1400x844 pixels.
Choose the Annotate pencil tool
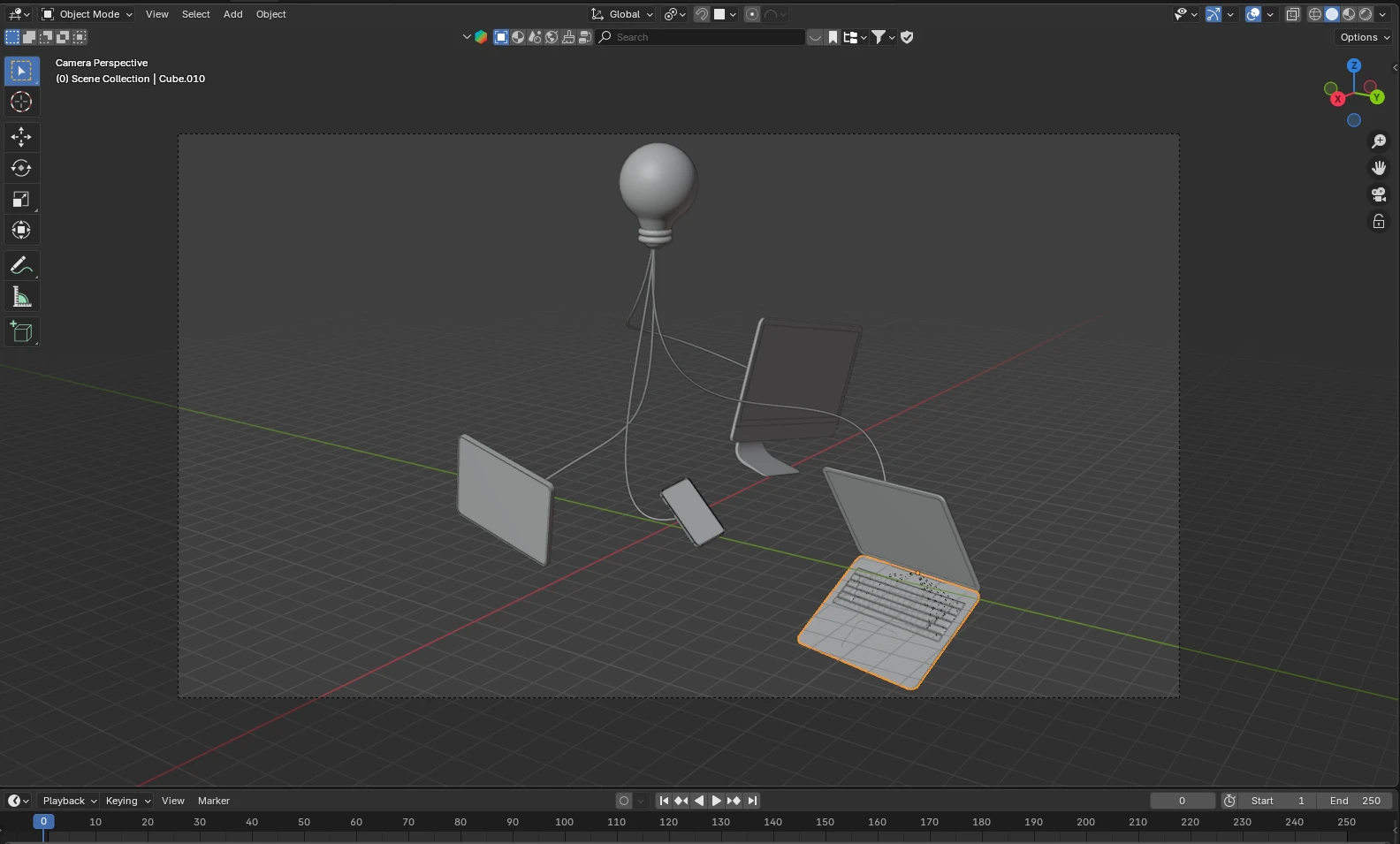pyautogui.click(x=21, y=265)
